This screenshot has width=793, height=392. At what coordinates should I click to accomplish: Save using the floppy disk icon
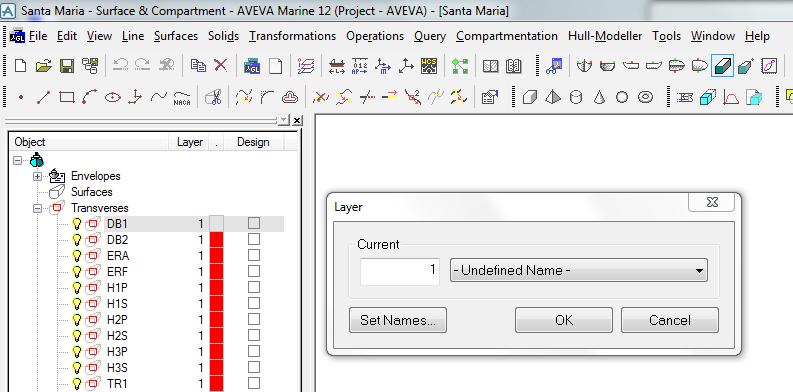pos(67,66)
